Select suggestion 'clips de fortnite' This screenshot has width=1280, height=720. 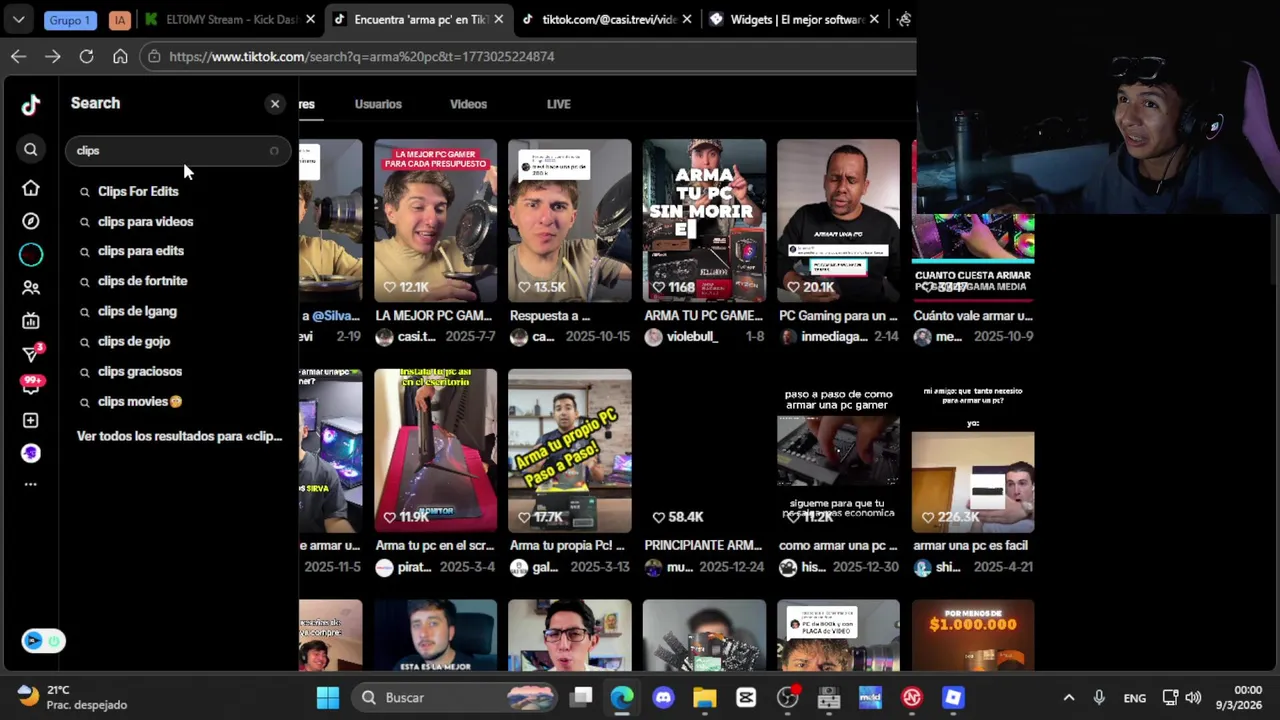143,281
